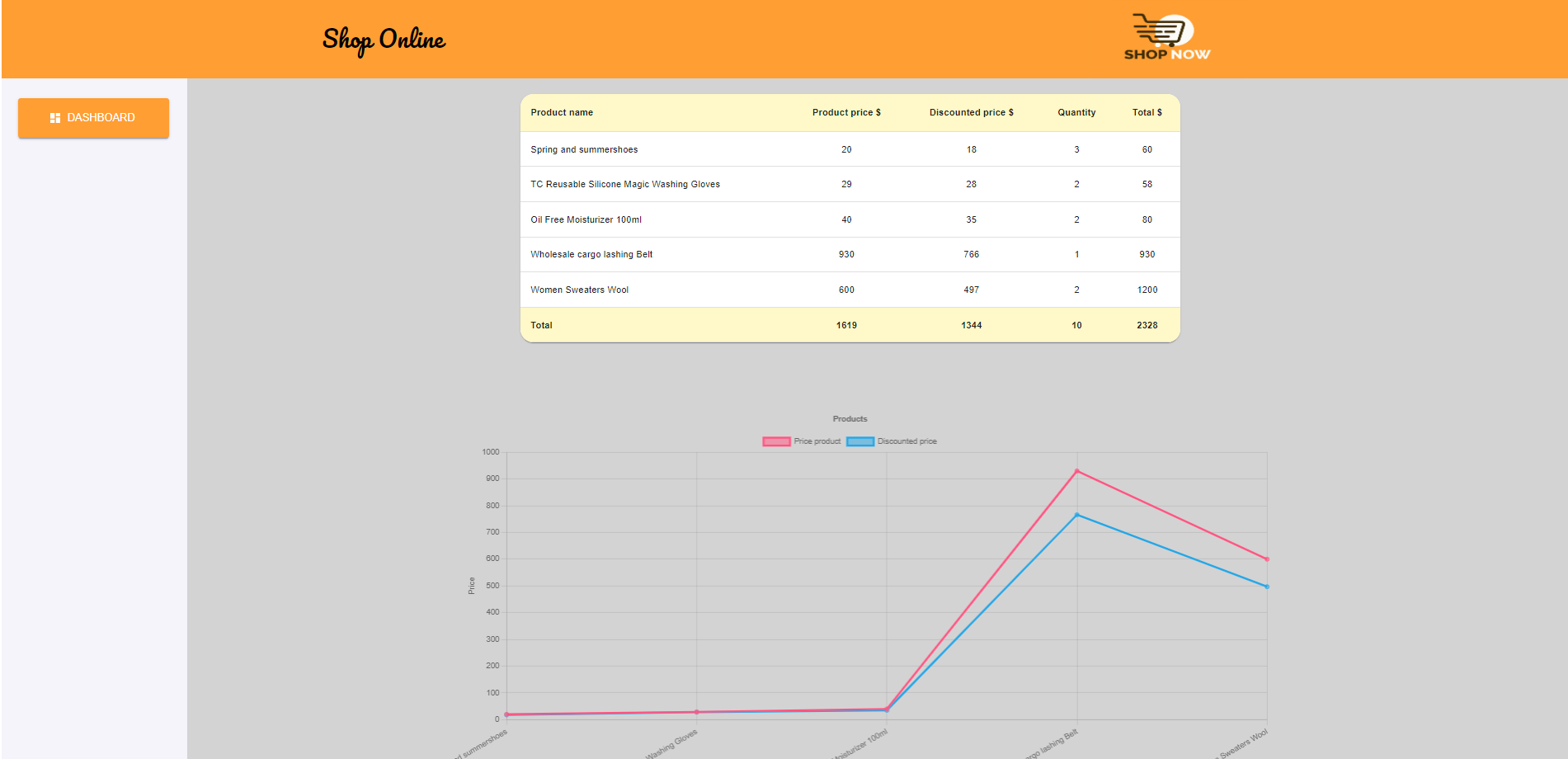Image resolution: width=1568 pixels, height=759 pixels.
Task: Click the Total row at table bottom
Action: 850,324
